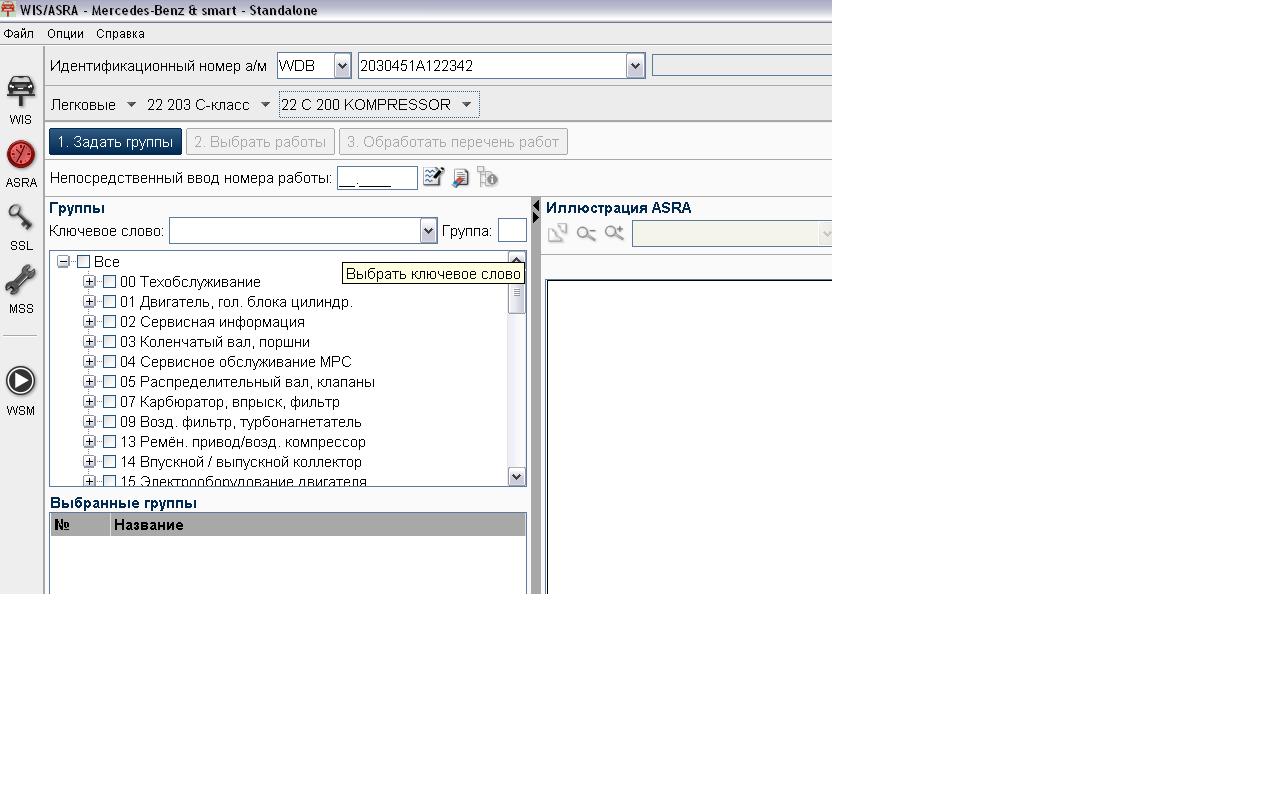Select '13 Ремён. привод/возд. компрессор' row text
1280x800 pixels.
[243, 442]
